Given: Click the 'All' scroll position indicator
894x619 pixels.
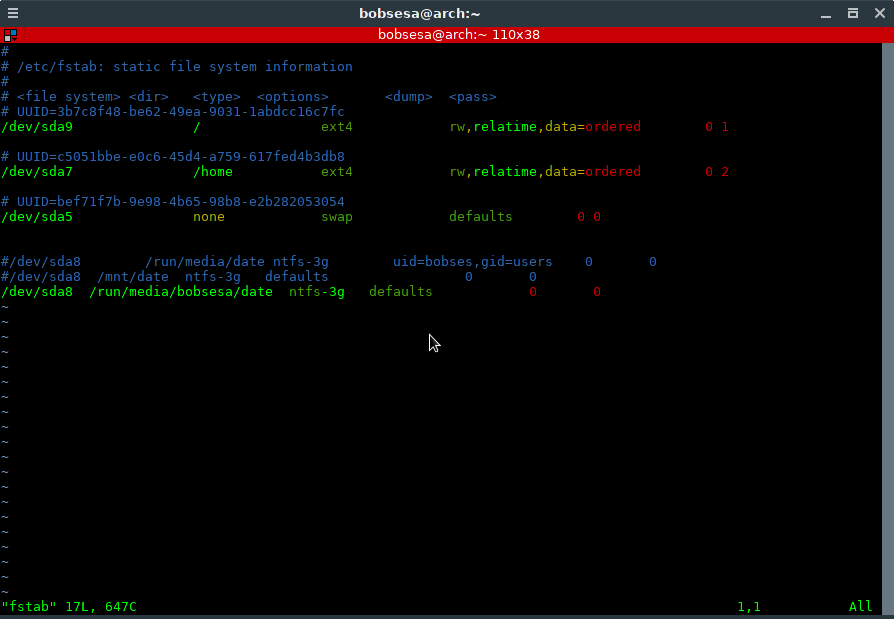Looking at the screenshot, I should (860, 606).
